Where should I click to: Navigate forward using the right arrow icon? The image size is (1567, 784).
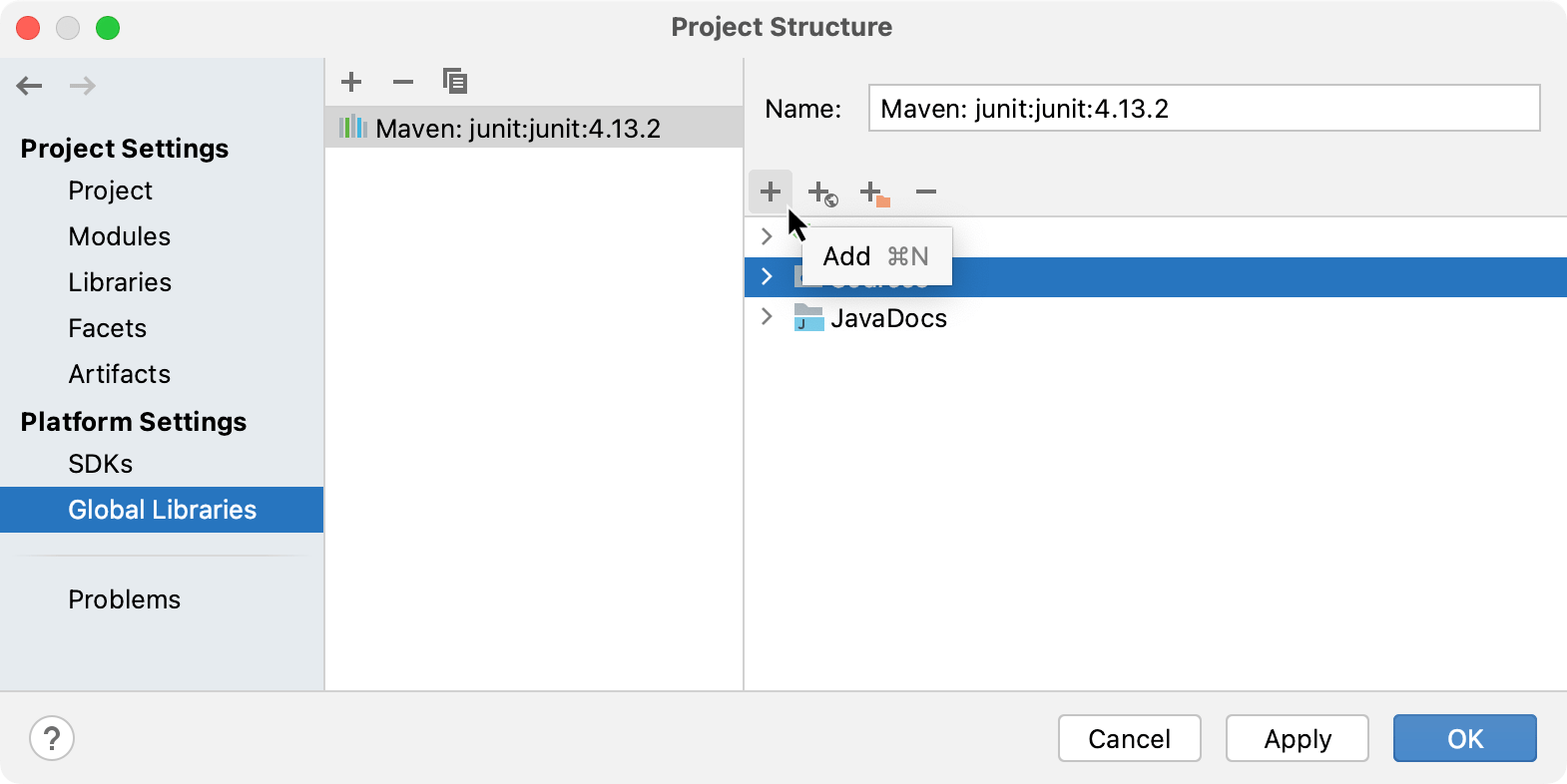83,86
